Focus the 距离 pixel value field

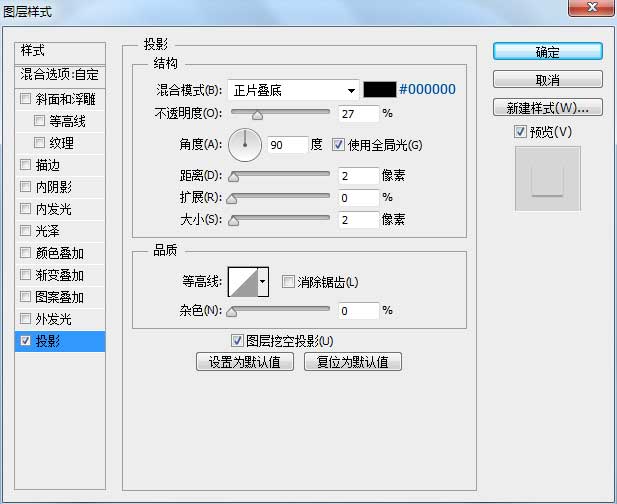pyautogui.click(x=358, y=175)
